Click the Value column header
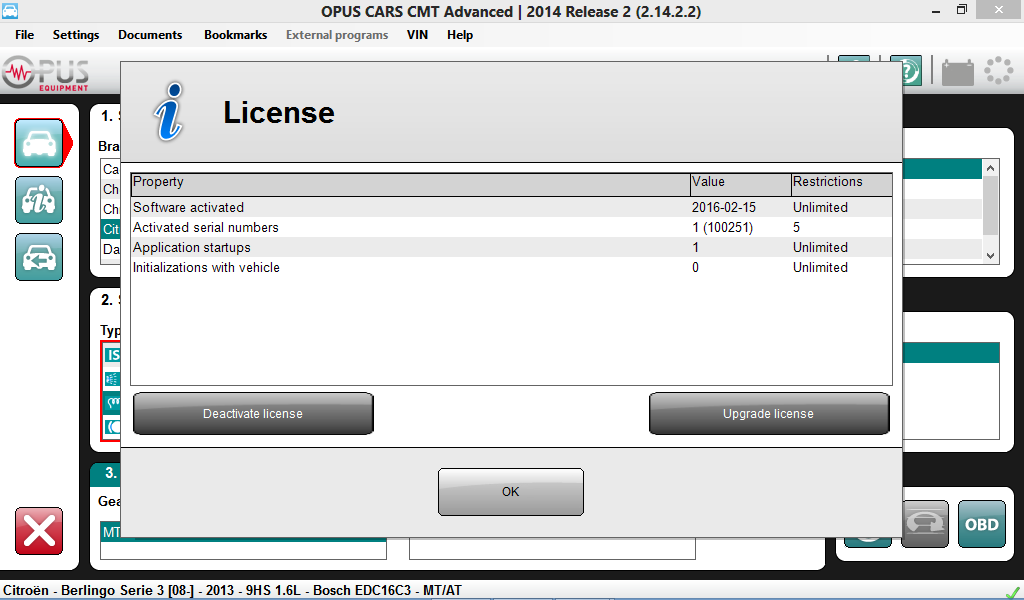This screenshot has width=1024, height=600. pyautogui.click(x=740, y=185)
